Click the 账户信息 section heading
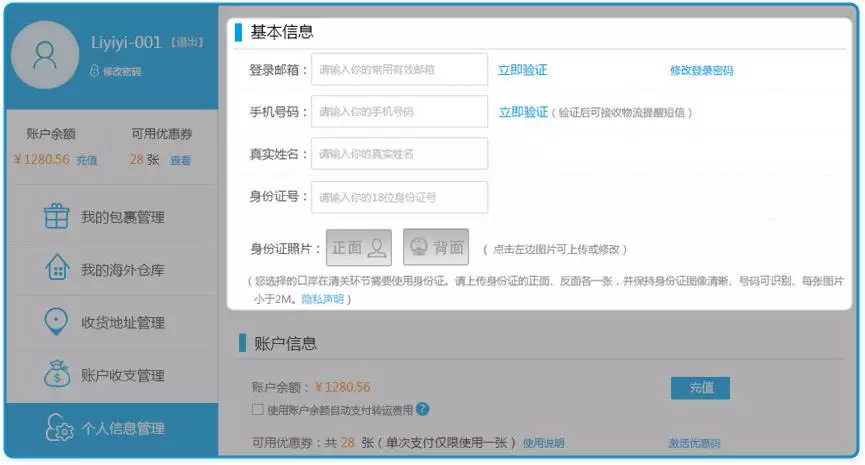Image resolution: width=865 pixels, height=465 pixels. [285, 343]
